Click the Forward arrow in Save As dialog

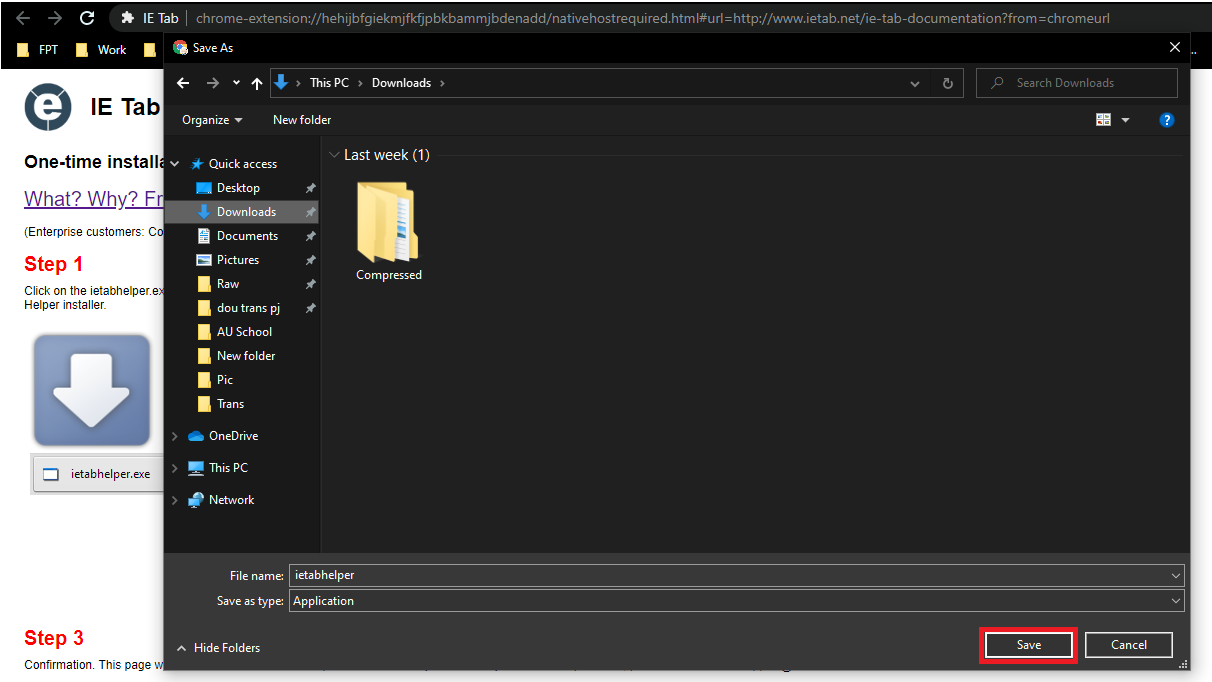[x=213, y=83]
